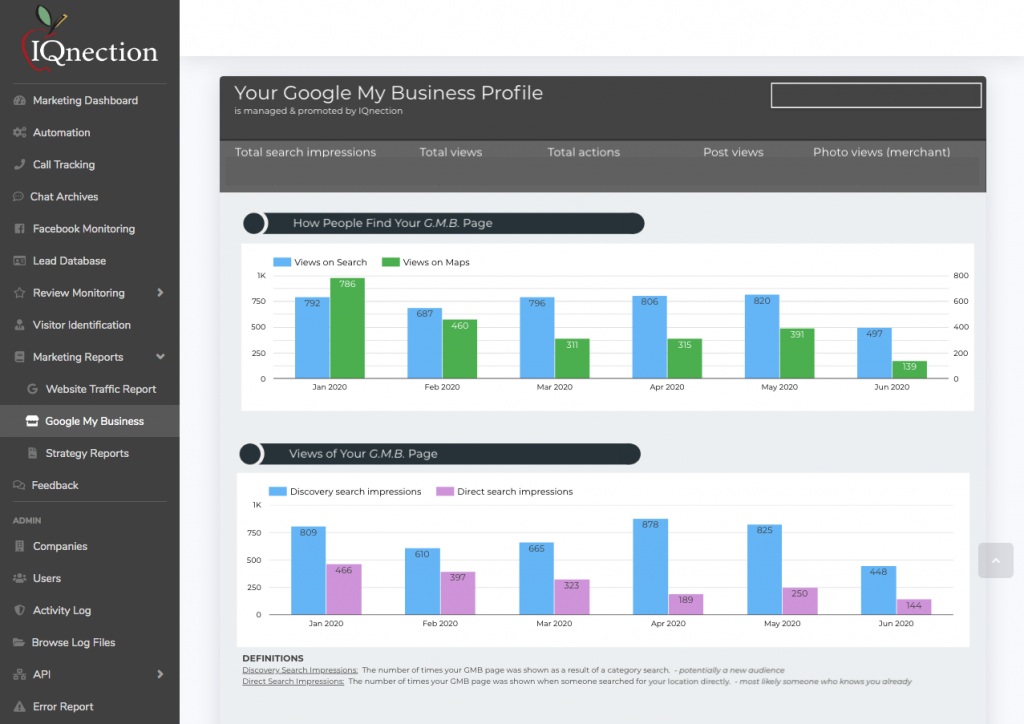Click the Views of Your G.M.B. Page heading
The image size is (1024, 724).
coord(363,454)
